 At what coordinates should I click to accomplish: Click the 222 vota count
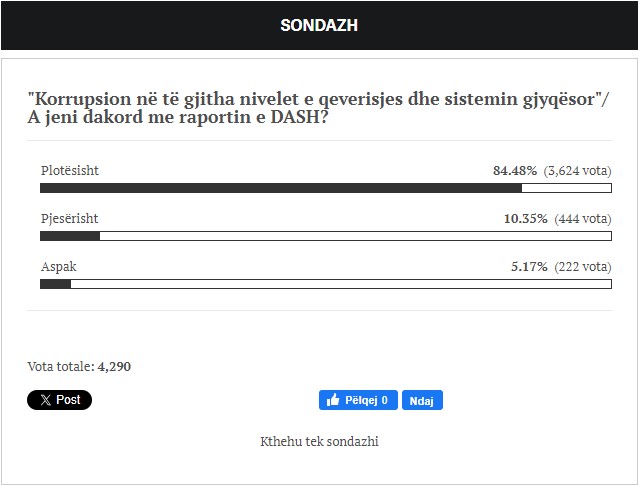pos(581,267)
